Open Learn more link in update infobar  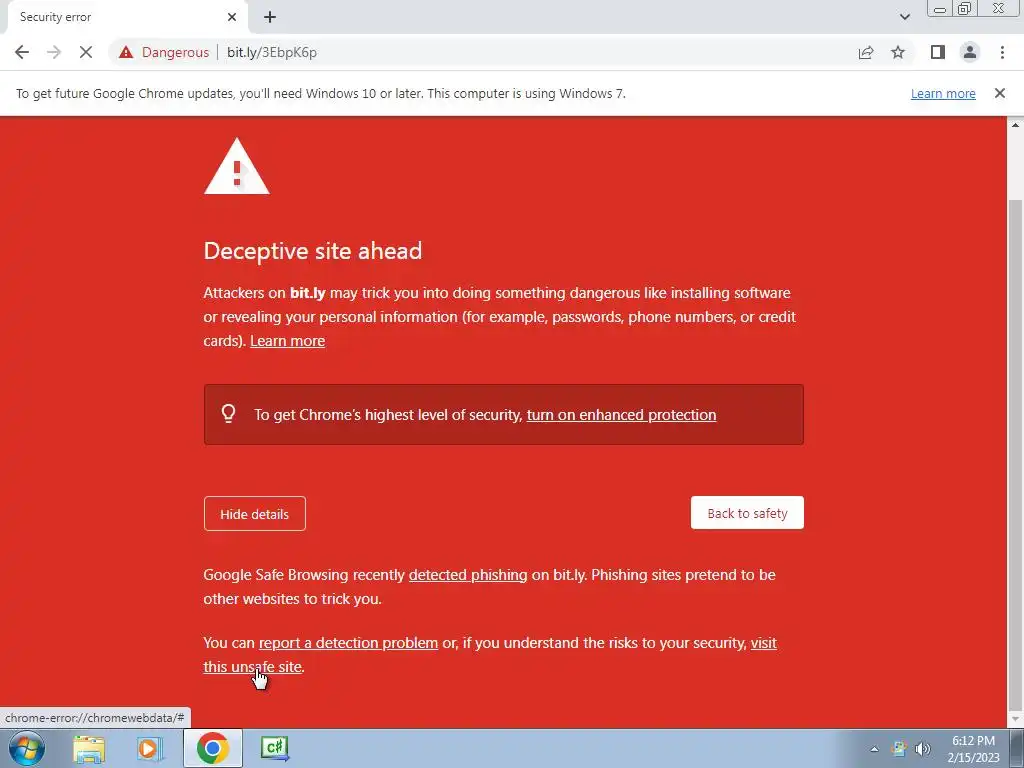coord(943,93)
